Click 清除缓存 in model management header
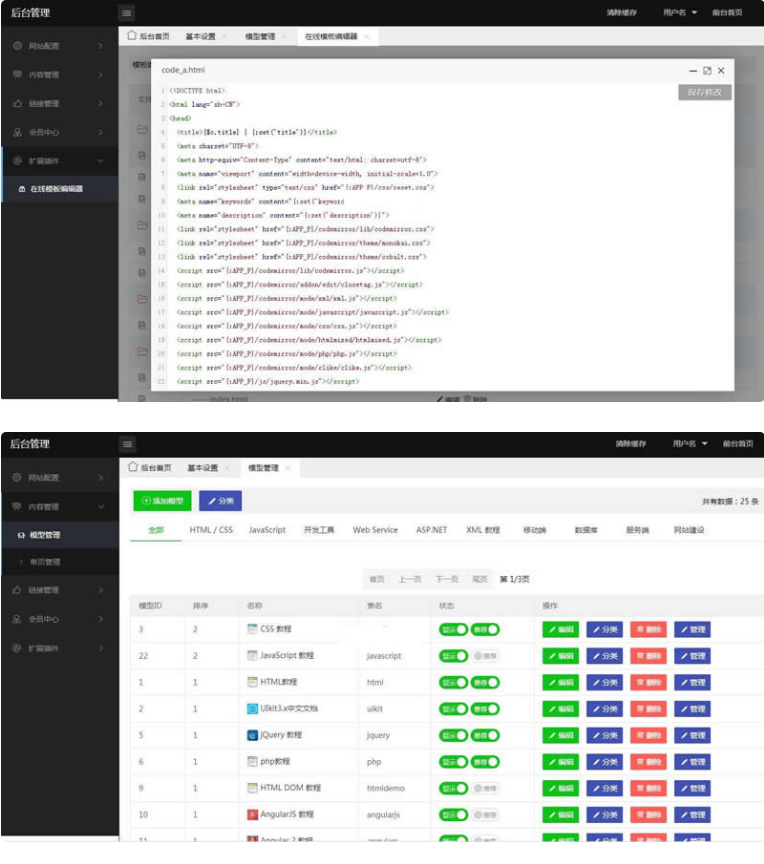764x864 pixels. coord(631,444)
